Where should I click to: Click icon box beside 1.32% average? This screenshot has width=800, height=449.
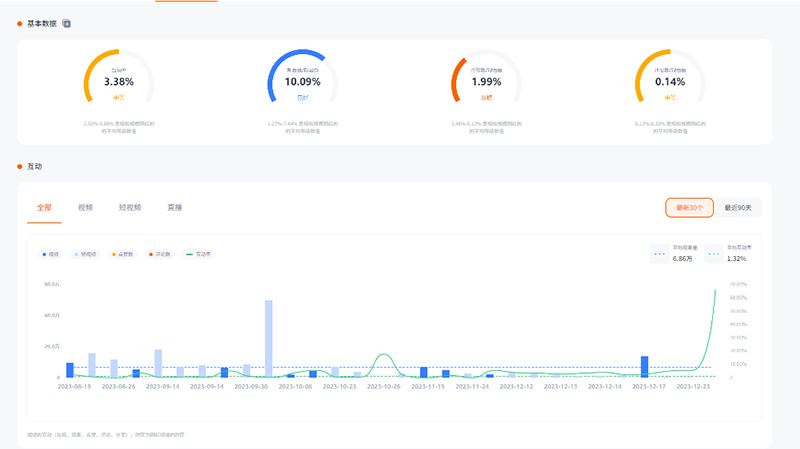(x=714, y=254)
